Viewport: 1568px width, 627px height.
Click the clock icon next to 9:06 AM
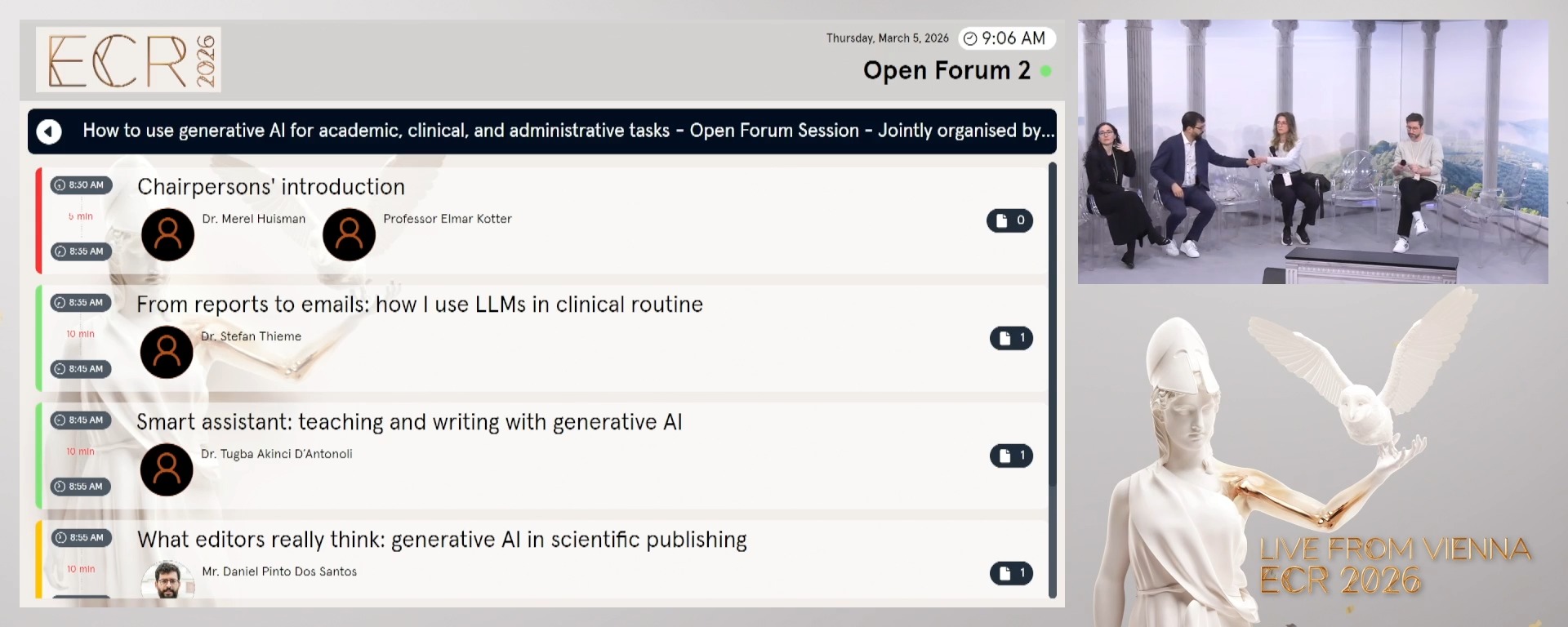970,38
